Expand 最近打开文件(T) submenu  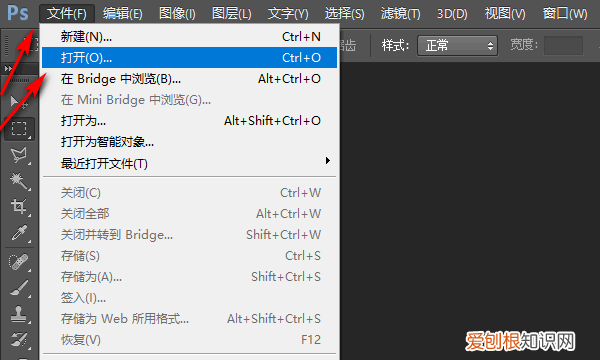coord(189,163)
